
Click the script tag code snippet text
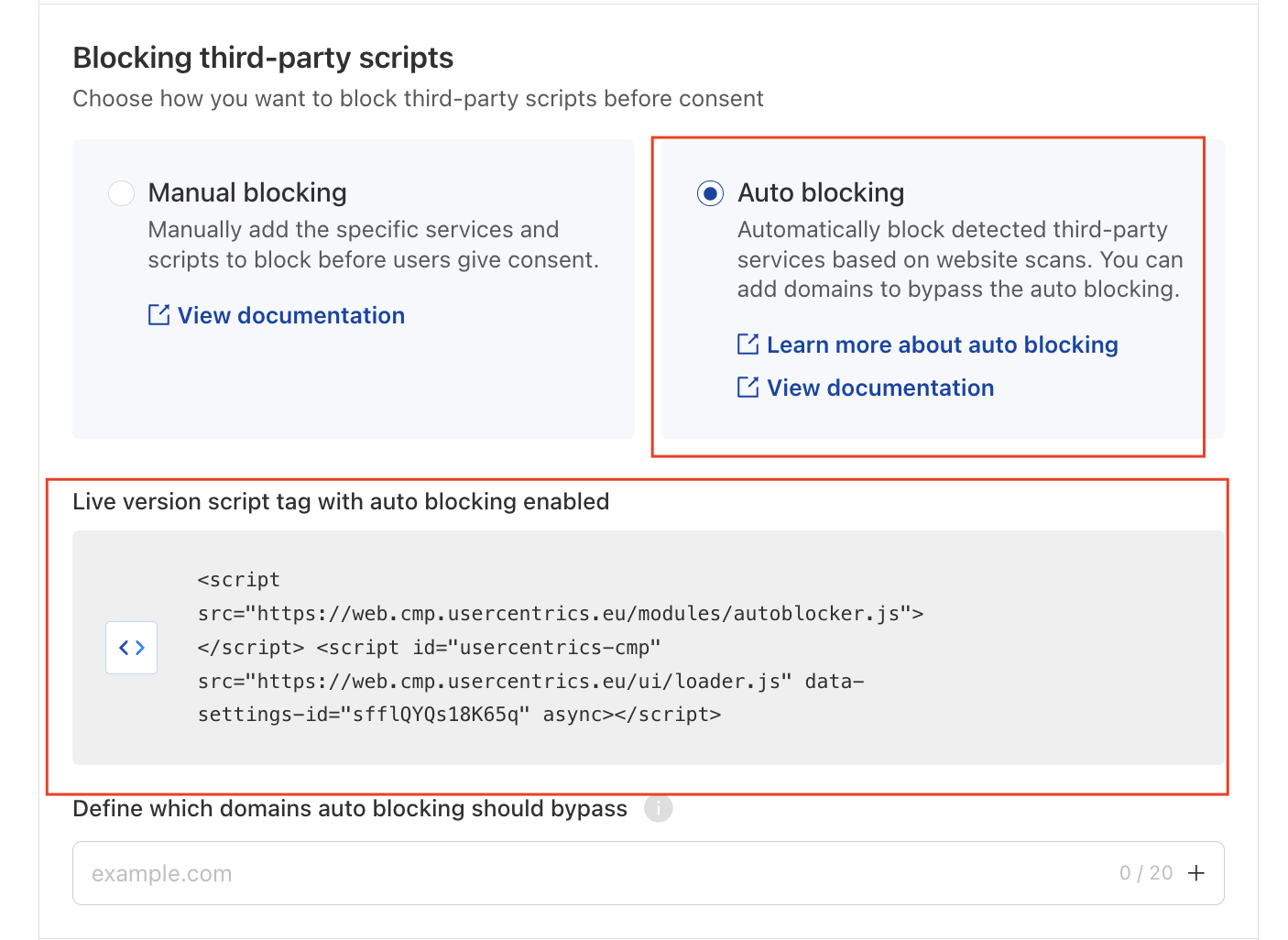(x=561, y=647)
